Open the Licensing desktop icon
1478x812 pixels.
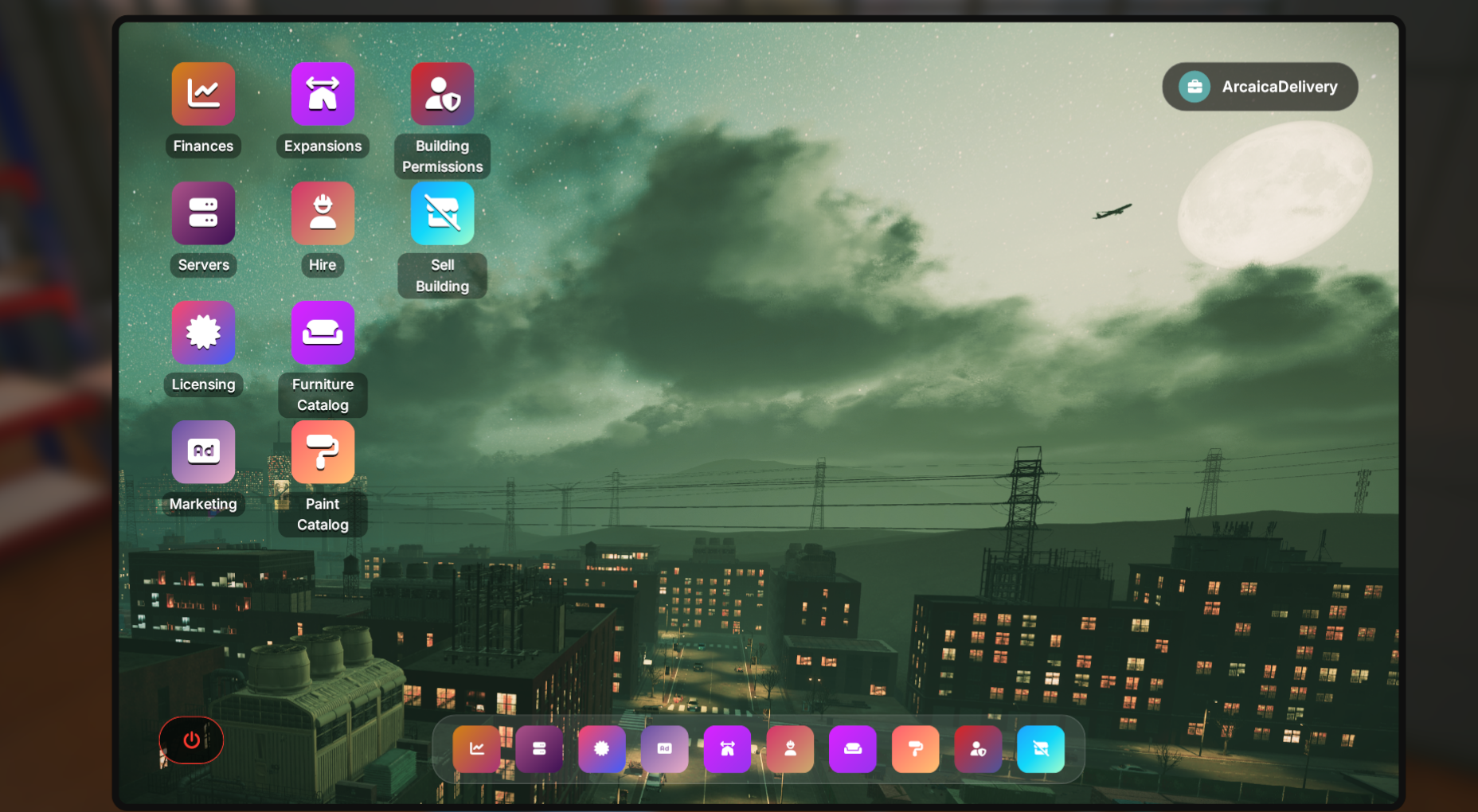pos(203,333)
